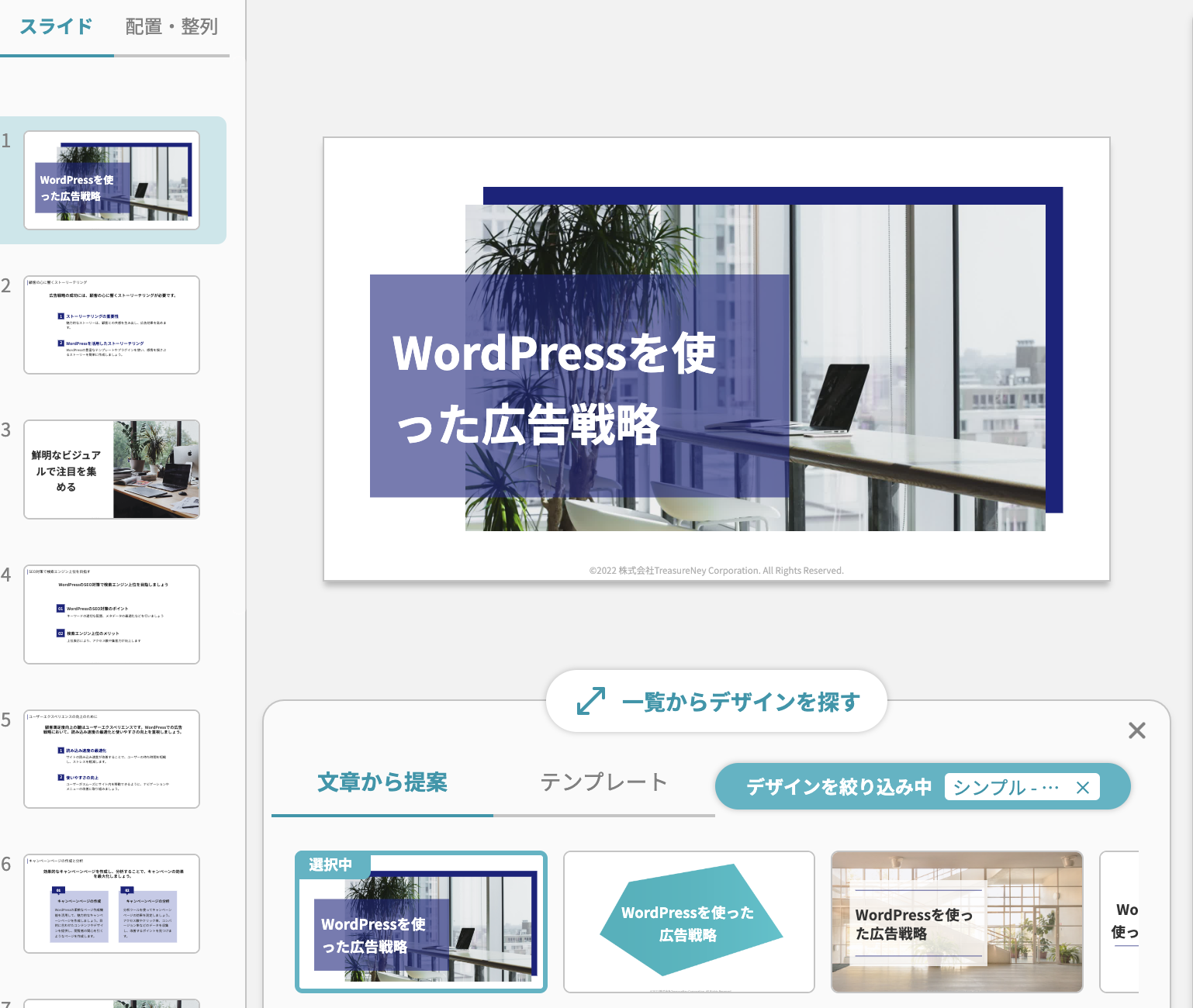Switch to 文章から提案 tab
The image size is (1193, 1008).
tap(382, 782)
